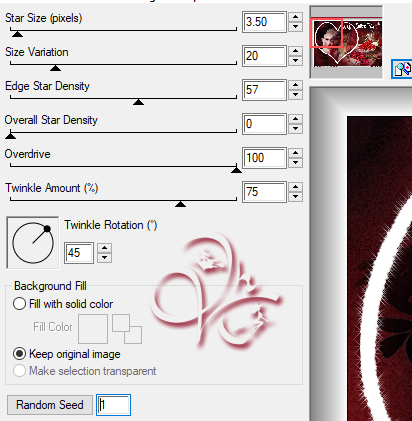The height and width of the screenshot is (421, 412).
Task: Click the swap colors overlapping squares icon
Action: click(127, 329)
